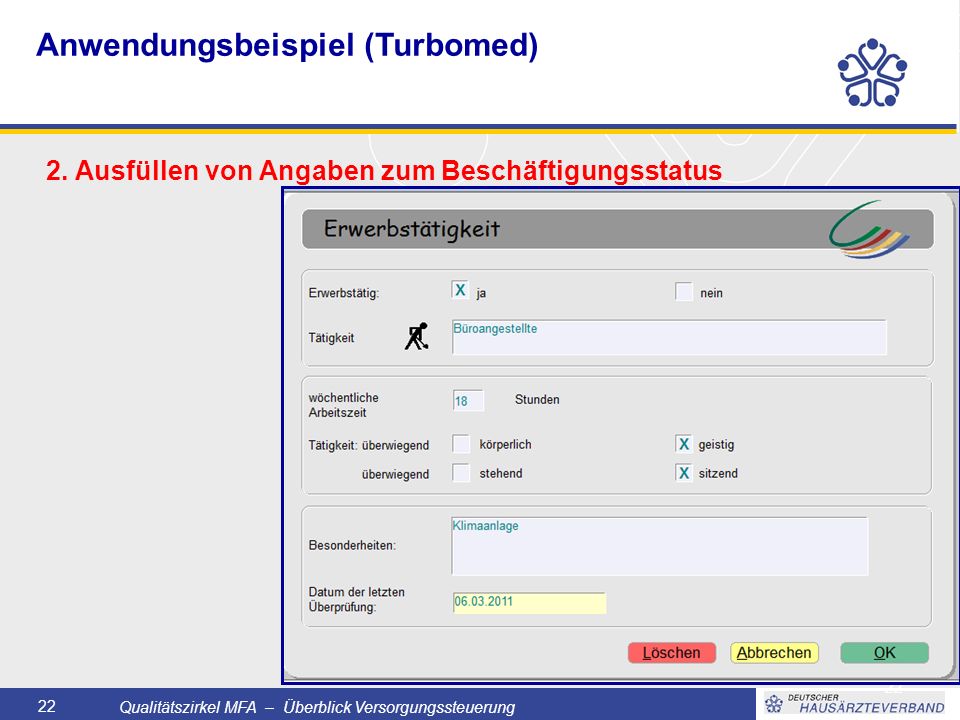This screenshot has width=960, height=720.
Task: Click the worker icon beside Tätigkeit
Action: 416,337
